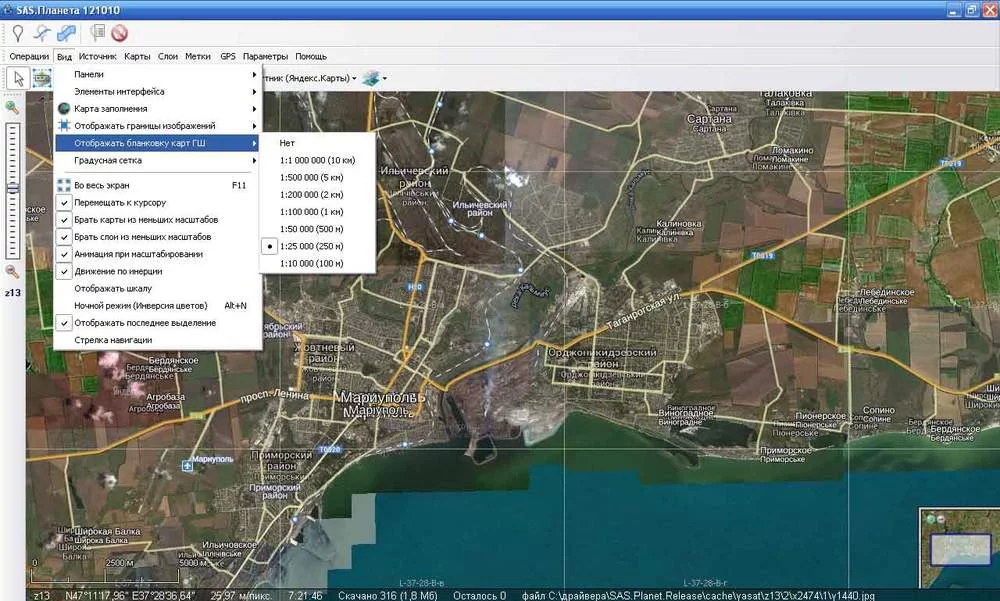
Task: Click the add placemark pin icon
Action: pos(17,33)
